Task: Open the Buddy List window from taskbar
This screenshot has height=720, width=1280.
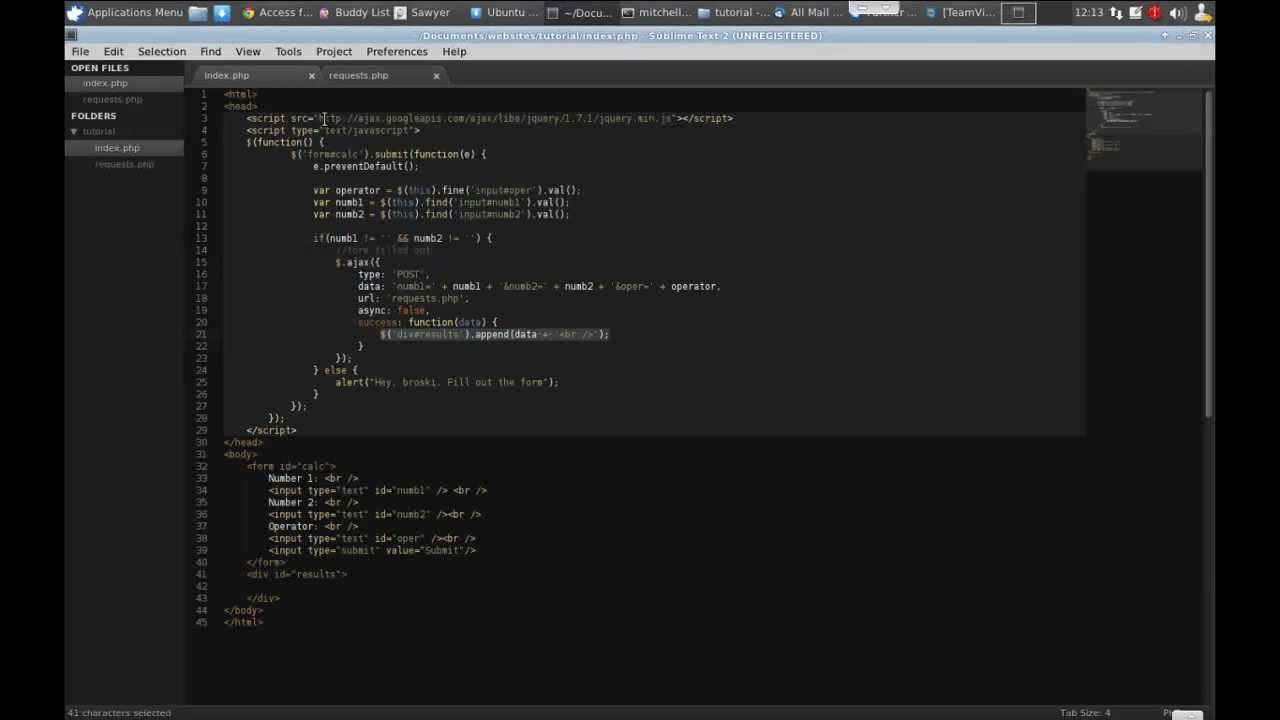Action: click(354, 12)
